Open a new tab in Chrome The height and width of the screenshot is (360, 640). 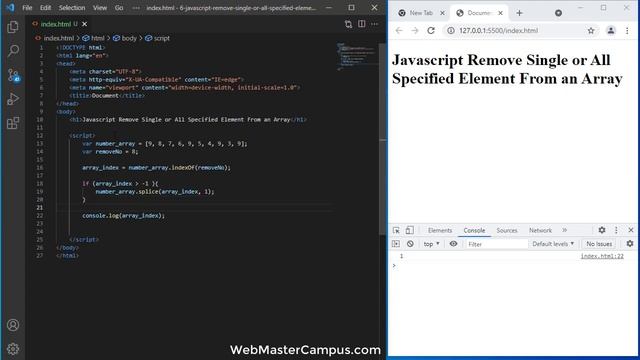(519, 13)
